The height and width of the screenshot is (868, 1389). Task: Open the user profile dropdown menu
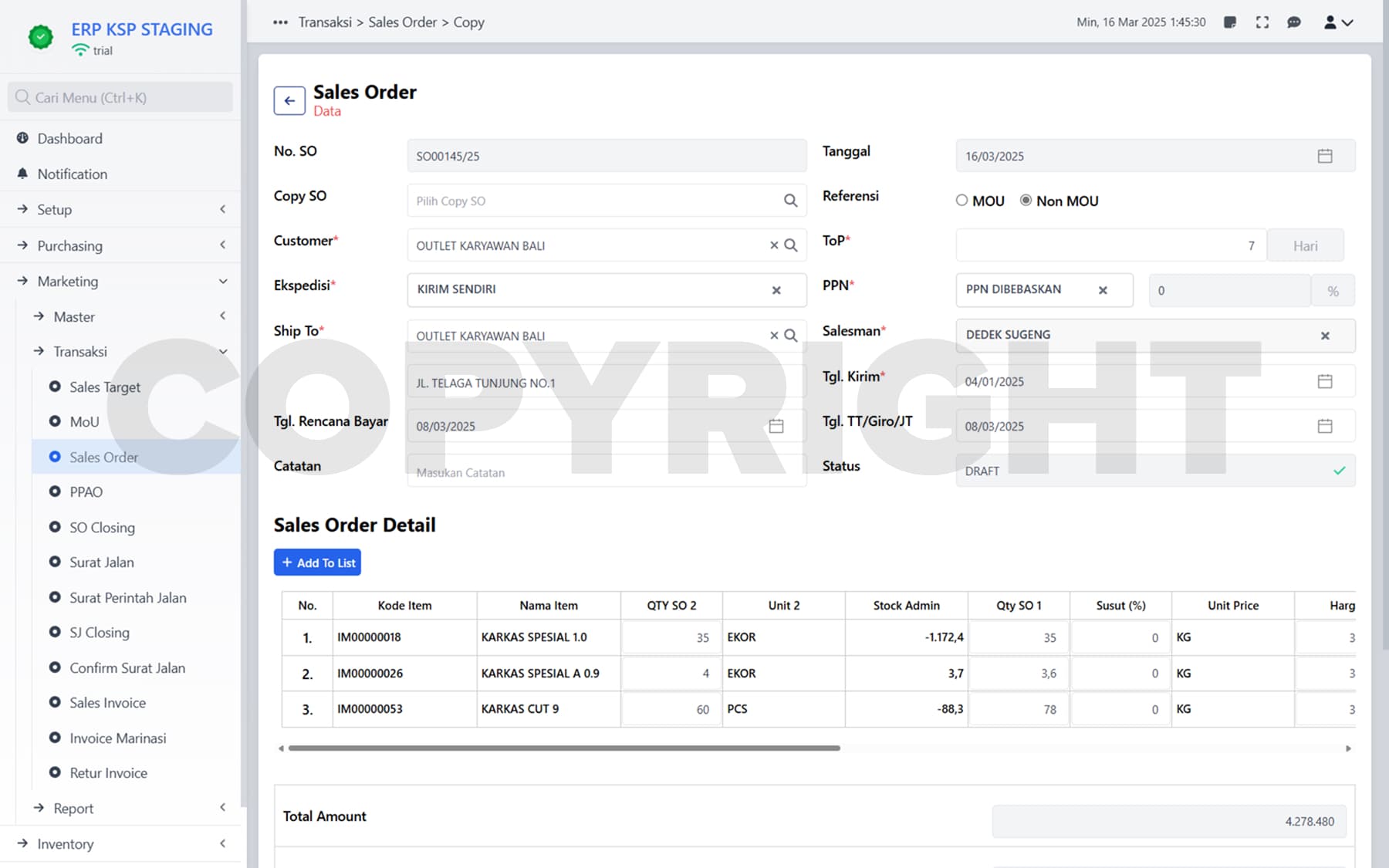[x=1338, y=22]
